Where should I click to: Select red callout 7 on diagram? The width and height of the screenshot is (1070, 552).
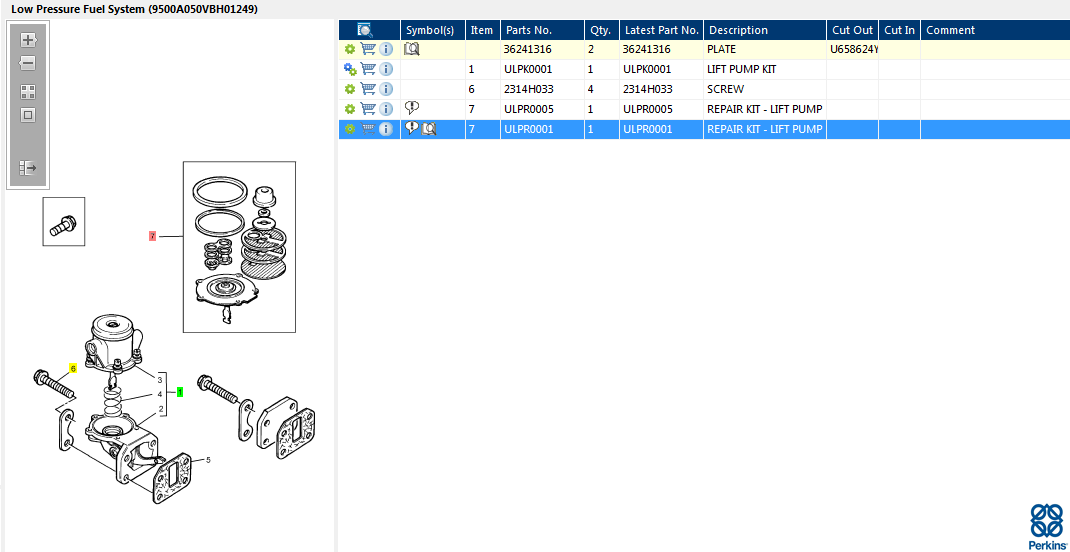pos(153,236)
